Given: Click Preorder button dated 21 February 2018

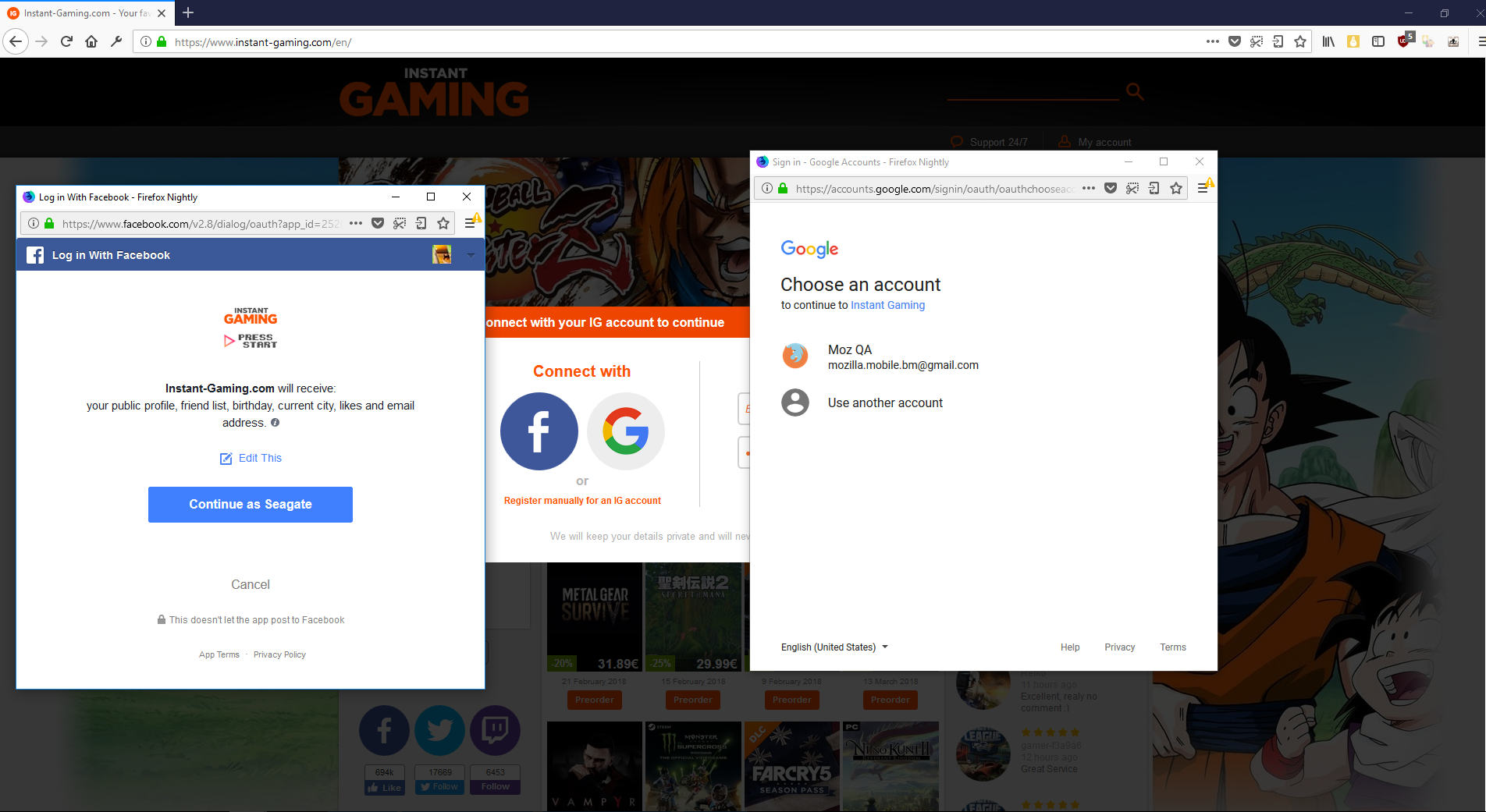Looking at the screenshot, I should coord(595,700).
